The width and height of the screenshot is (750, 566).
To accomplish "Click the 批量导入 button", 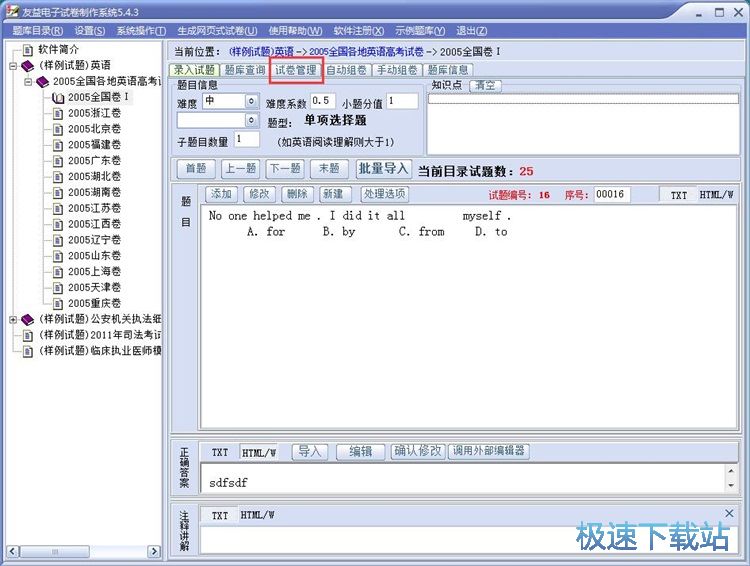I will (384, 168).
